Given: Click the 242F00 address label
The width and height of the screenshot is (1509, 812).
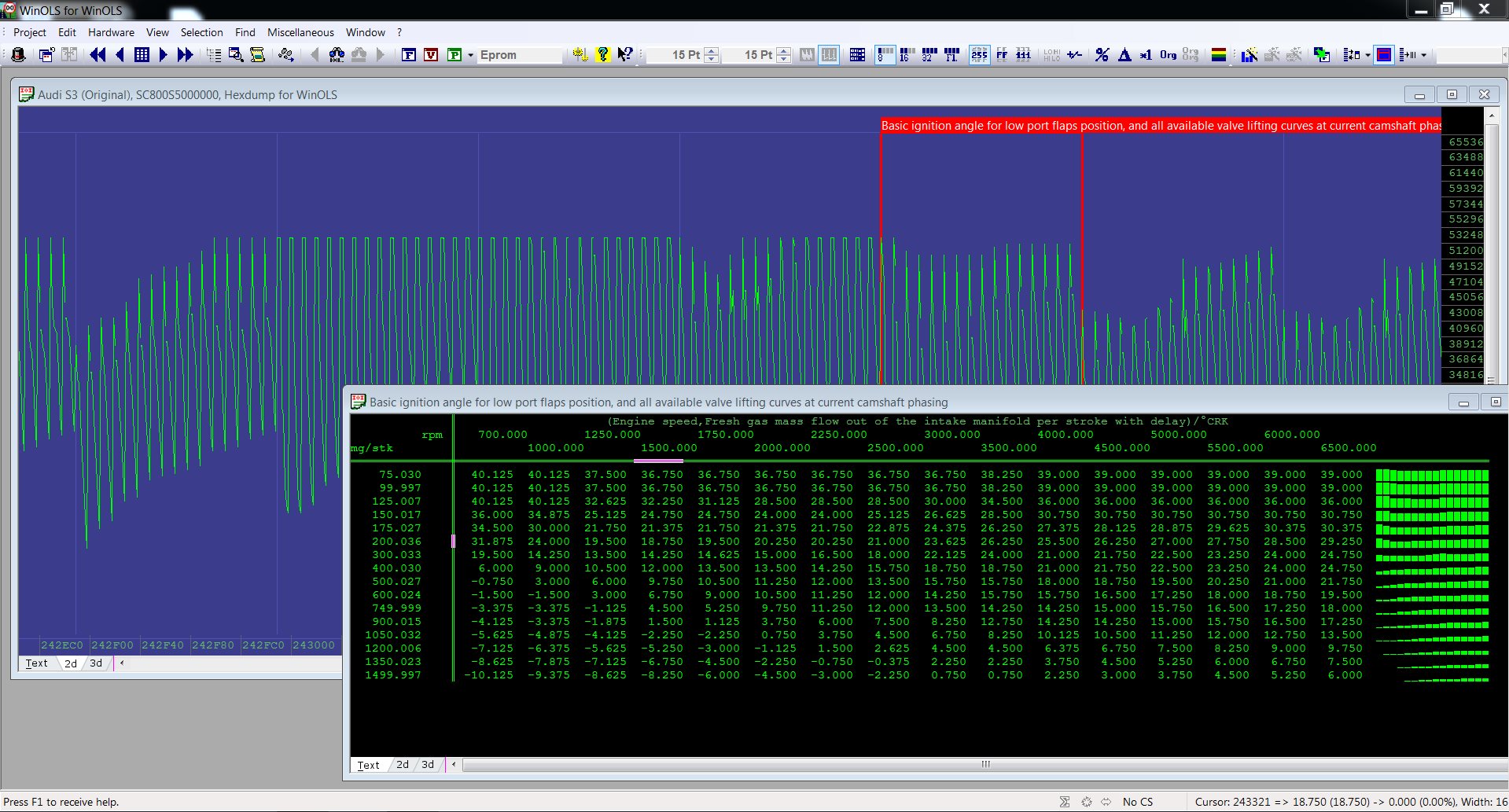Looking at the screenshot, I should click(x=112, y=645).
